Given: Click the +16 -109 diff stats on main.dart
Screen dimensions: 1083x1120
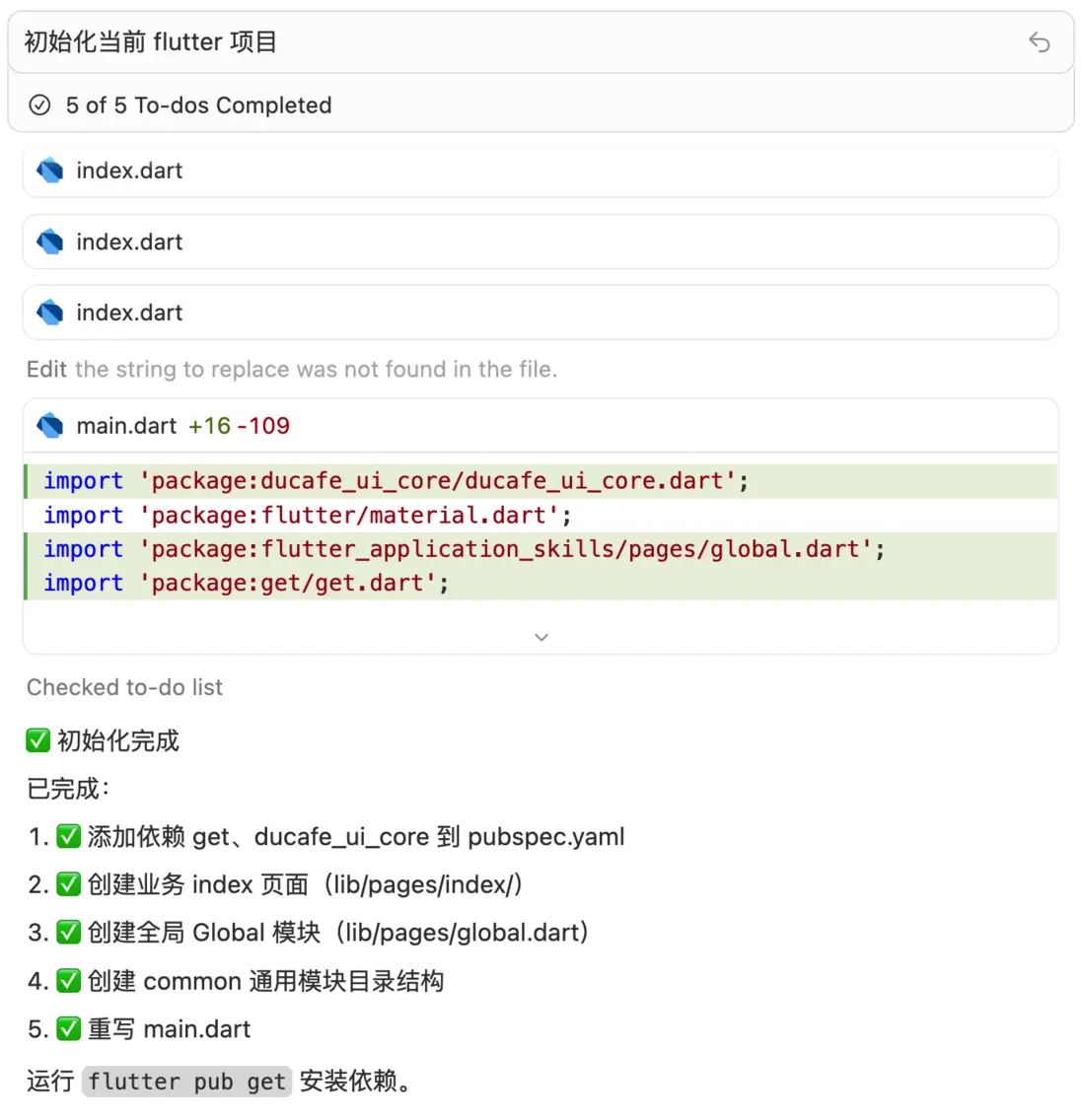Looking at the screenshot, I should [x=239, y=426].
